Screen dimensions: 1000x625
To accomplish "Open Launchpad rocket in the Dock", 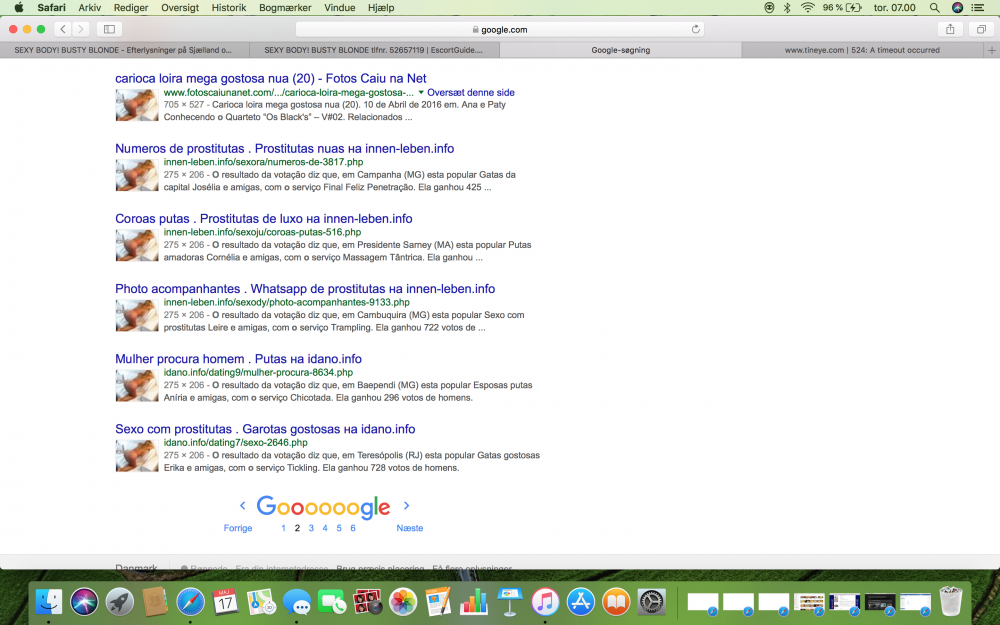I will tap(120, 601).
